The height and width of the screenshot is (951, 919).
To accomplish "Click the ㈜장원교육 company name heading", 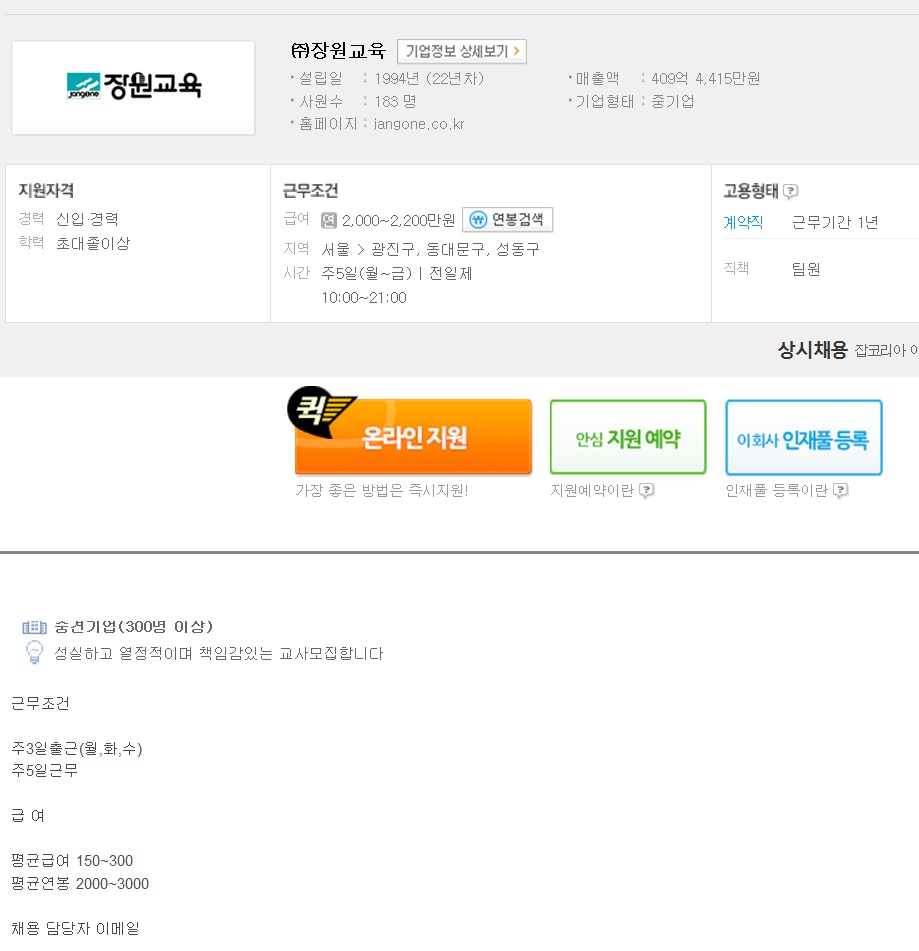I will click(338, 51).
